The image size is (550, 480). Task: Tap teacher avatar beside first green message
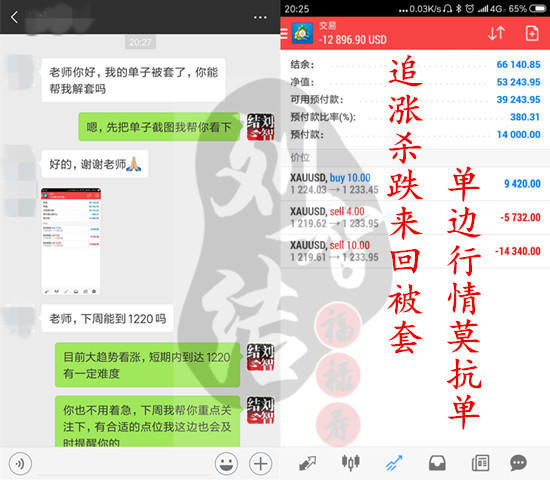[260, 127]
